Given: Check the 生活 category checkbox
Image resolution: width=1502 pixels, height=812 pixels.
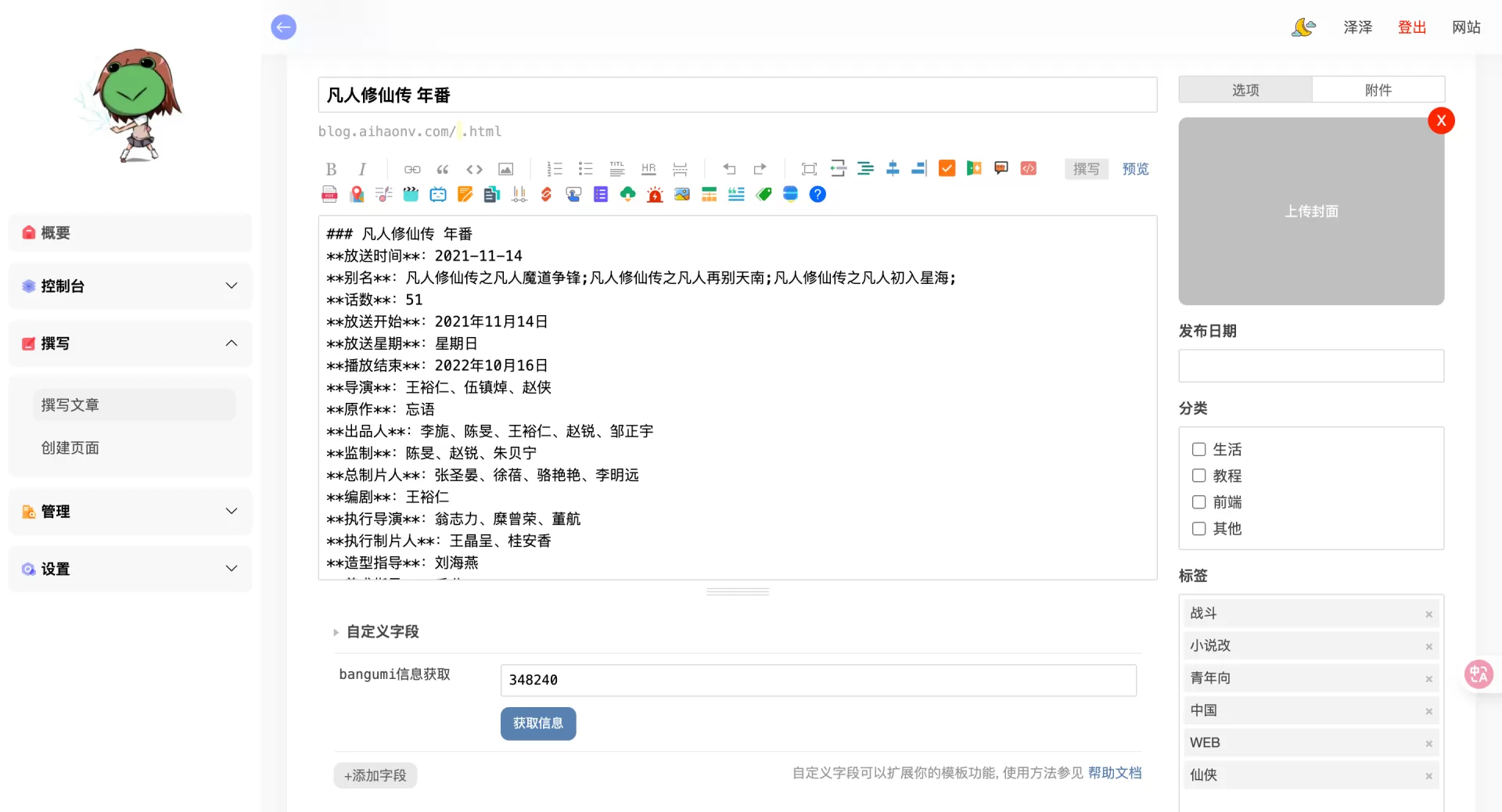Looking at the screenshot, I should pos(1198,450).
